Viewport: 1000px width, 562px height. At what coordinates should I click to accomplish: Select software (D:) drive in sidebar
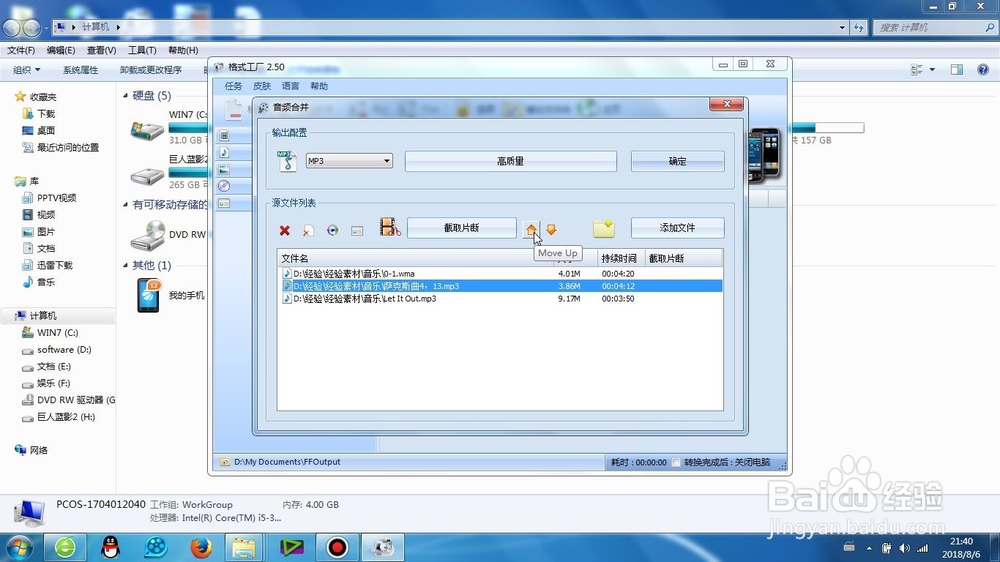pos(64,350)
